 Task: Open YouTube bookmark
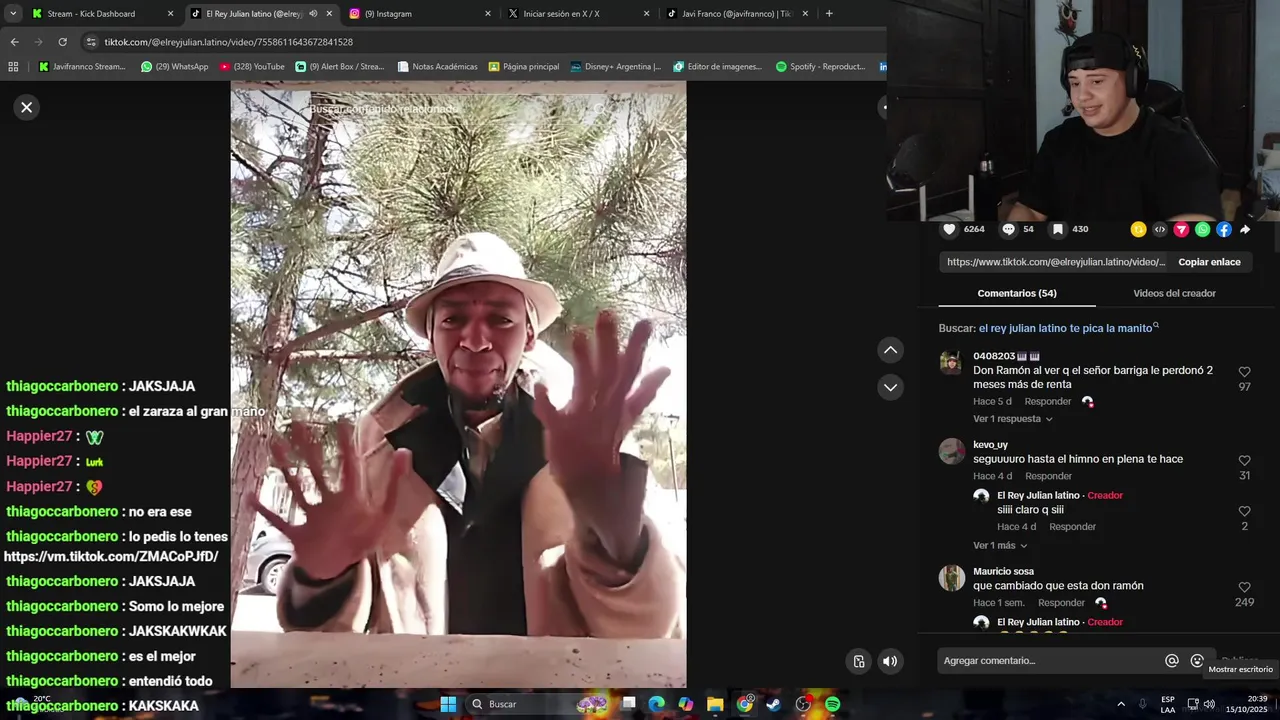(x=252, y=67)
